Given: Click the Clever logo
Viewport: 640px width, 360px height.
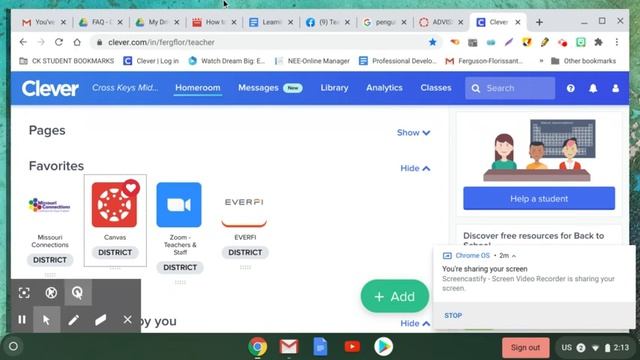Looking at the screenshot, I should pos(50,88).
